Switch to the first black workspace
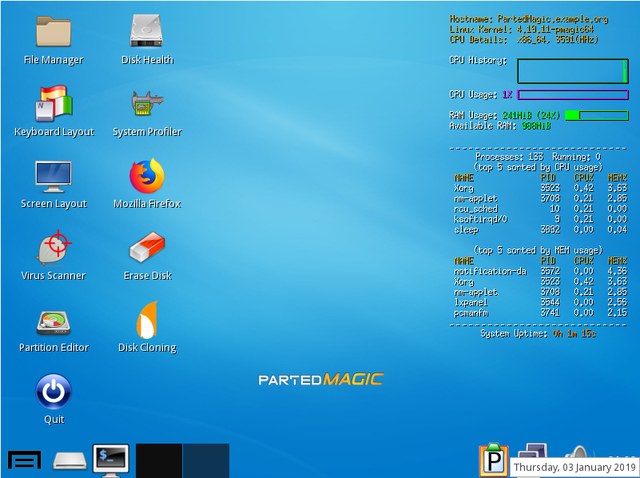 point(158,461)
